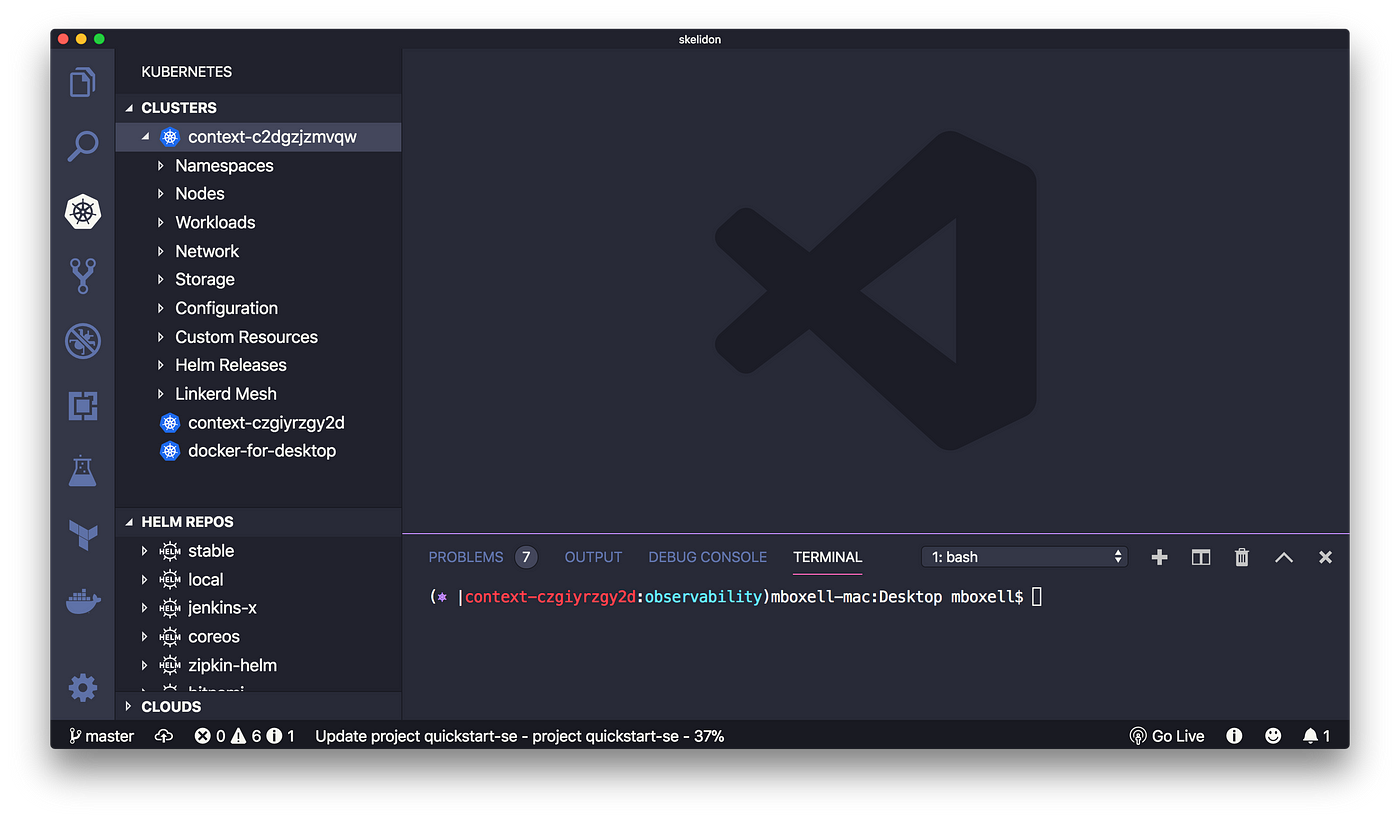Switch to the PROBLEMS tab
Image resolution: width=1400 pixels, height=821 pixels.
point(466,557)
